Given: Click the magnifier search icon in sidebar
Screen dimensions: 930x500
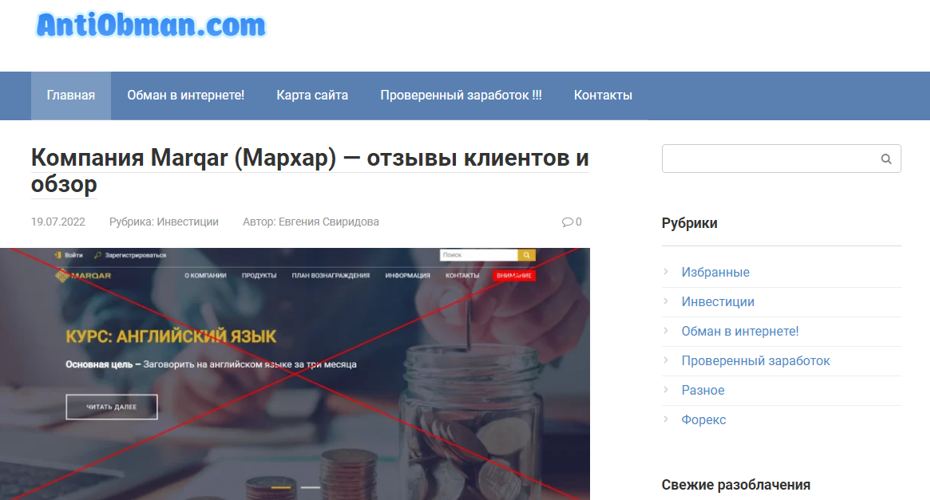Looking at the screenshot, I should click(886, 159).
